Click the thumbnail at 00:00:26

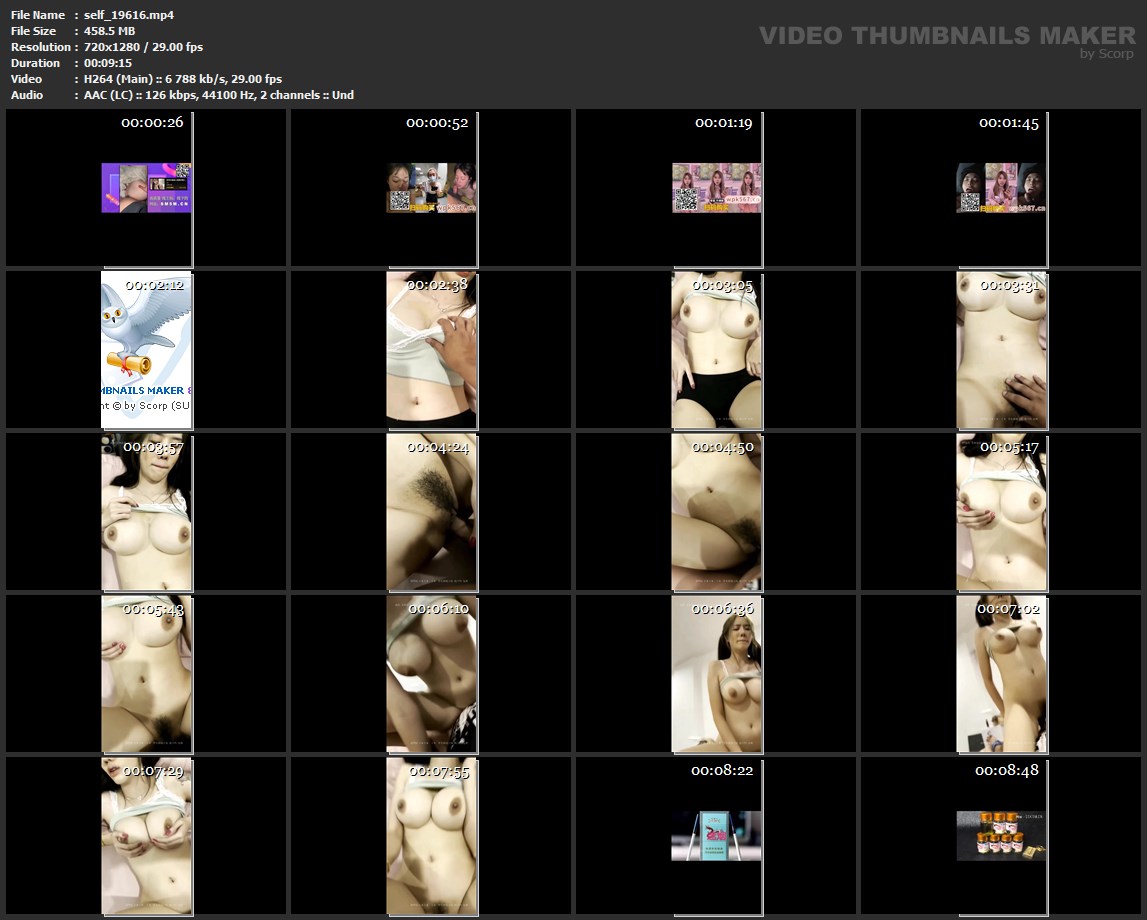point(146,188)
